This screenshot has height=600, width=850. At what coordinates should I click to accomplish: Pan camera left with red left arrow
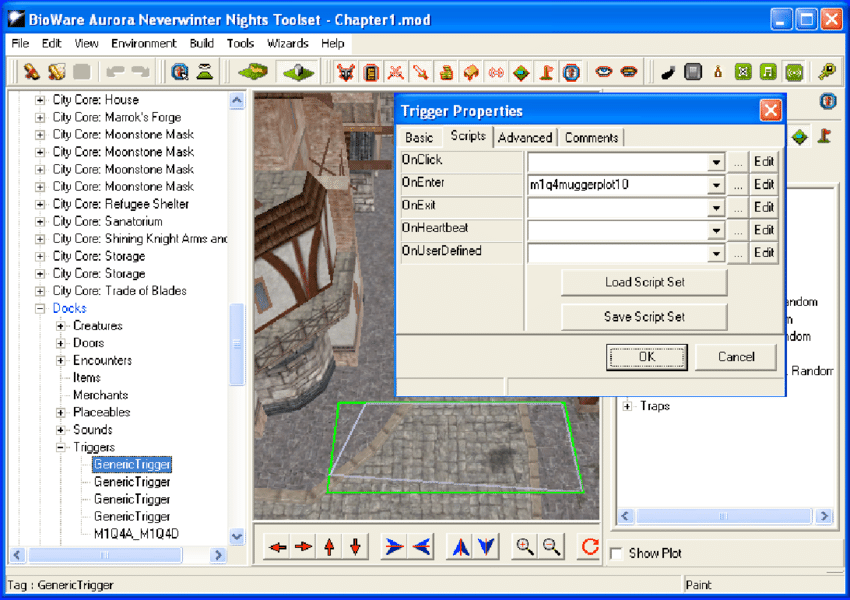[x=277, y=547]
